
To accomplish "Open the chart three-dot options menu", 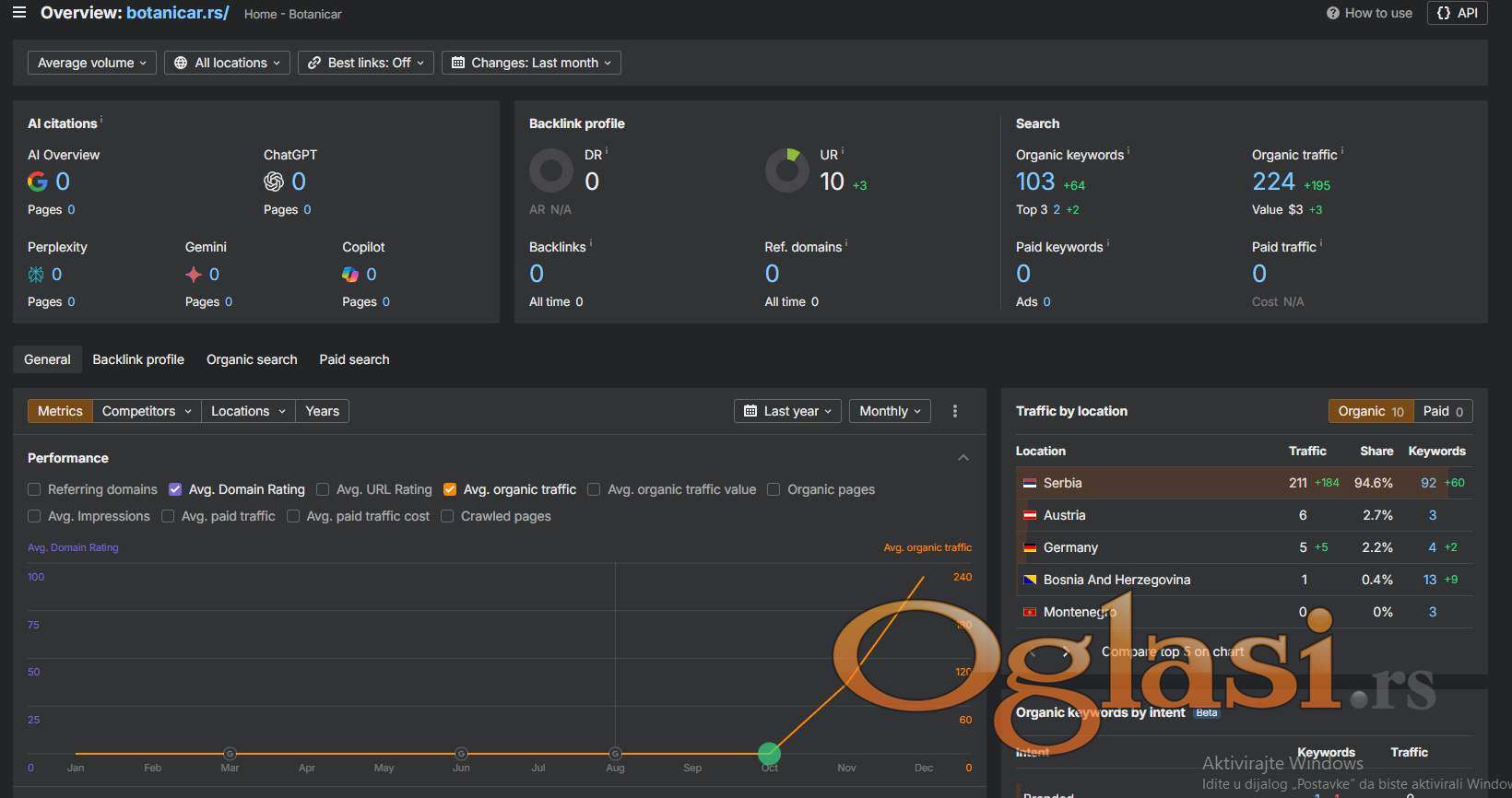I will (x=954, y=411).
